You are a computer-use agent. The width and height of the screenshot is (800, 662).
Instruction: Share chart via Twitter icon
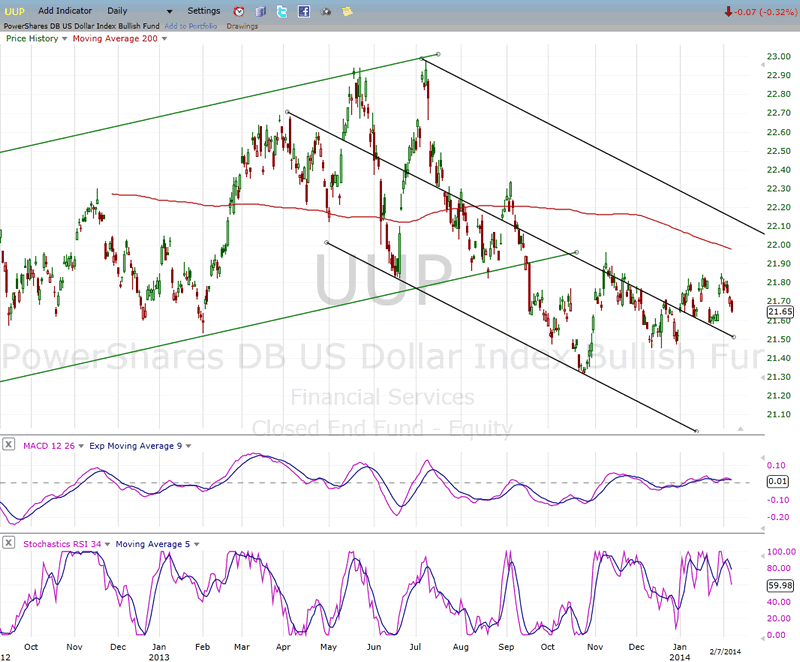pyautogui.click(x=282, y=11)
